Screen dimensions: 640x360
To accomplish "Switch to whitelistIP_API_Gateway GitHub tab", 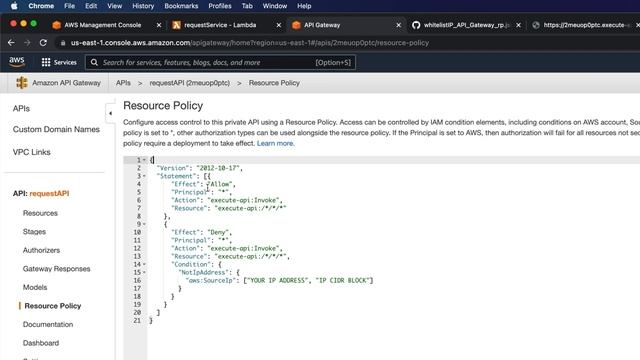I will pos(467,25).
